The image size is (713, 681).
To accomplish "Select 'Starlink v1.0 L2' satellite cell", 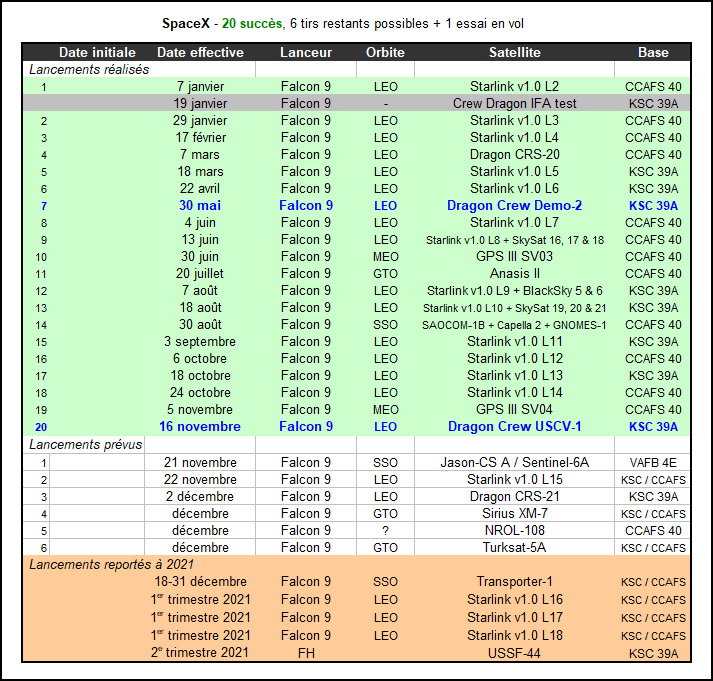I will pos(514,86).
